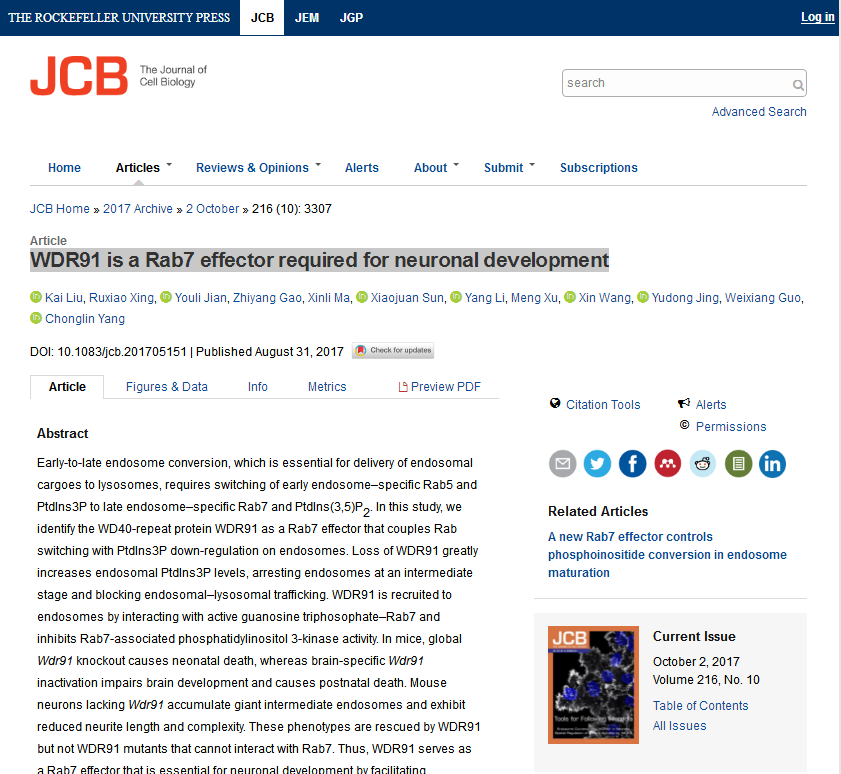Image resolution: width=841 pixels, height=774 pixels.
Task: Open the Metrics tab
Action: (x=327, y=387)
